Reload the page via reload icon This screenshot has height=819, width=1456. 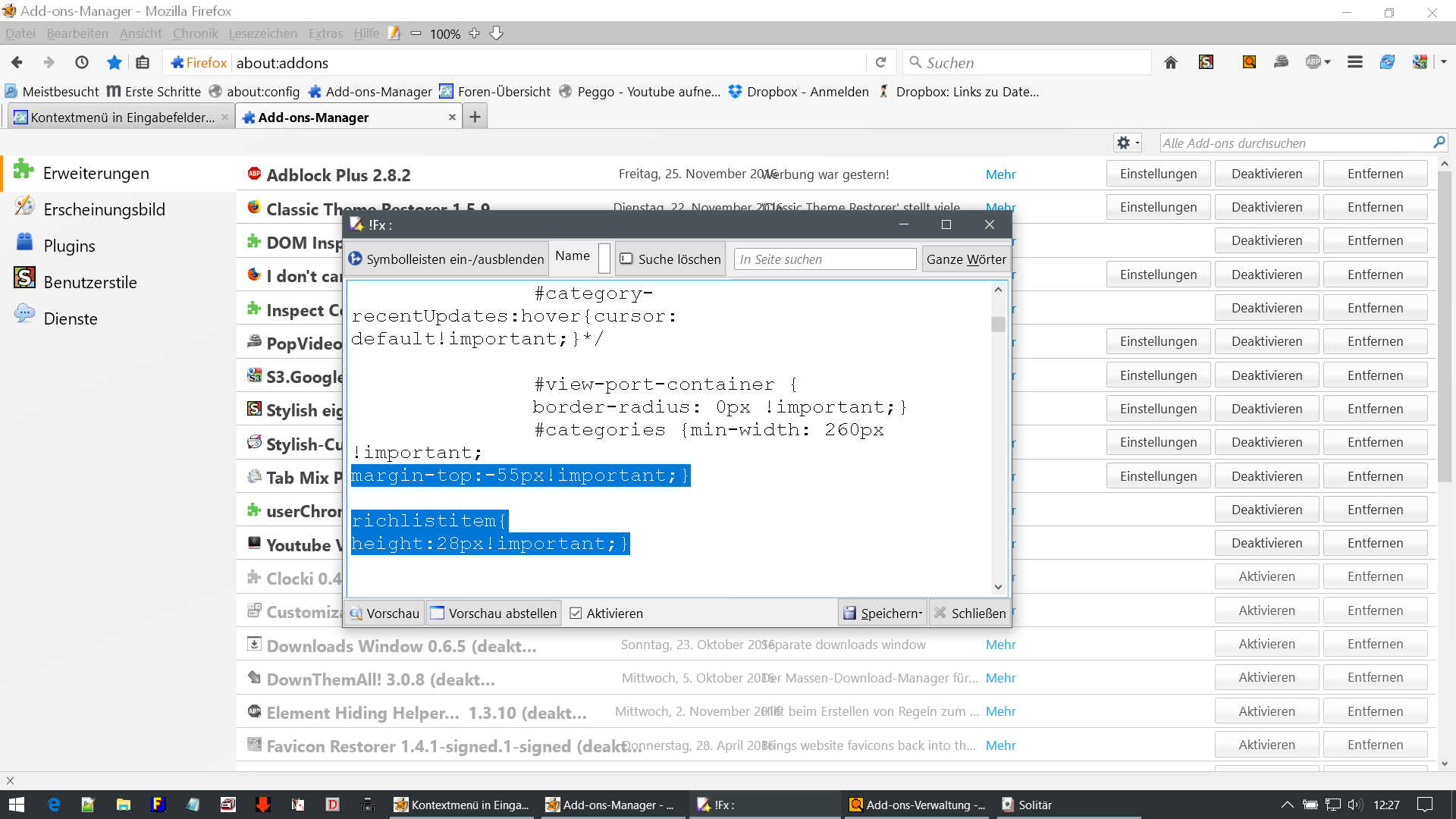coord(880,62)
